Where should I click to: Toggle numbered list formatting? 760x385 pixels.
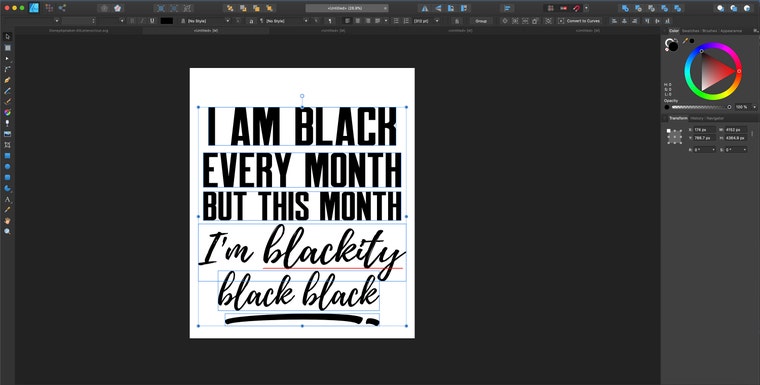[x=405, y=21]
